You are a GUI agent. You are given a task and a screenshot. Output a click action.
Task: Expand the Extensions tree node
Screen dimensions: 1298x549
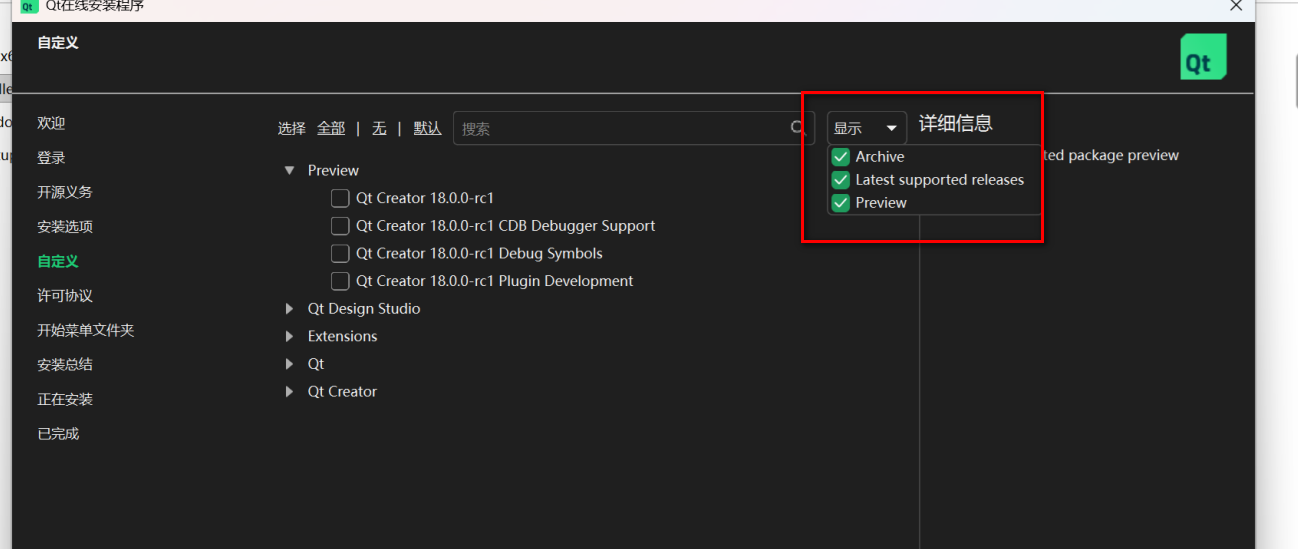click(x=290, y=336)
